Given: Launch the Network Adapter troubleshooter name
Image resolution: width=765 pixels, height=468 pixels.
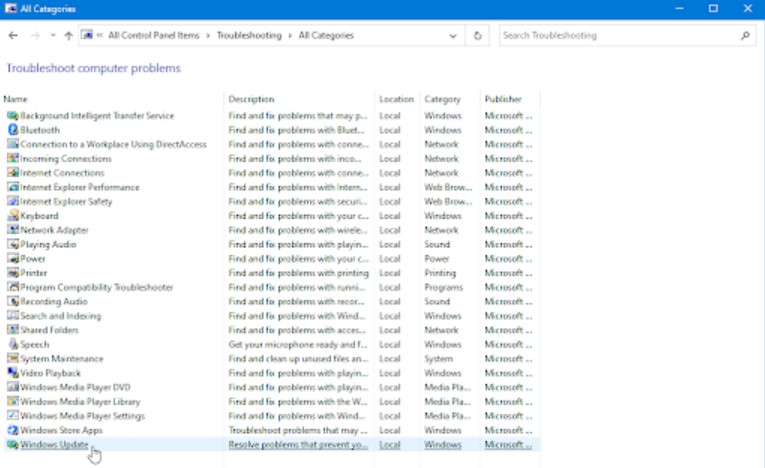Looking at the screenshot, I should click(54, 230).
